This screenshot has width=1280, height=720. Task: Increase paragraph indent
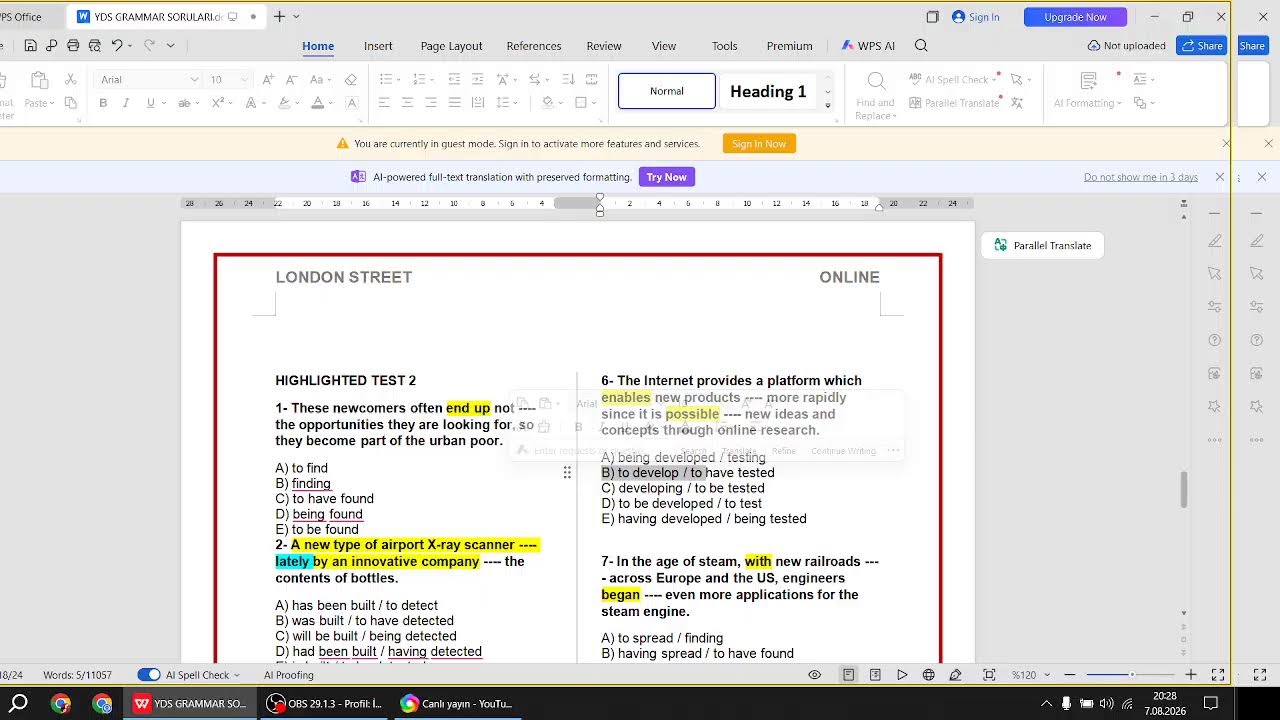click(478, 79)
